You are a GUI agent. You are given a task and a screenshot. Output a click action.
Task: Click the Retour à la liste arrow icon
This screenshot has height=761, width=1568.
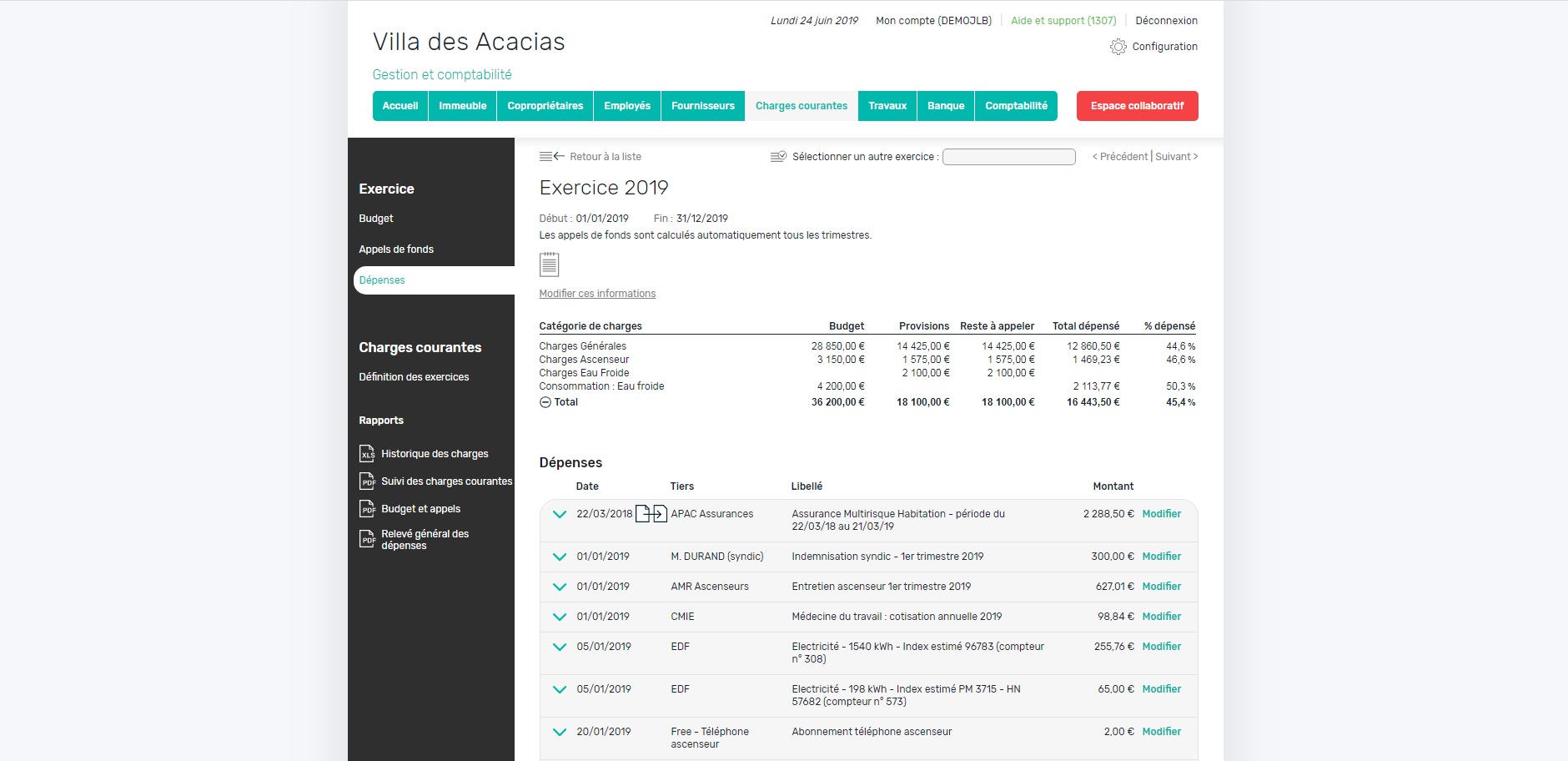552,157
